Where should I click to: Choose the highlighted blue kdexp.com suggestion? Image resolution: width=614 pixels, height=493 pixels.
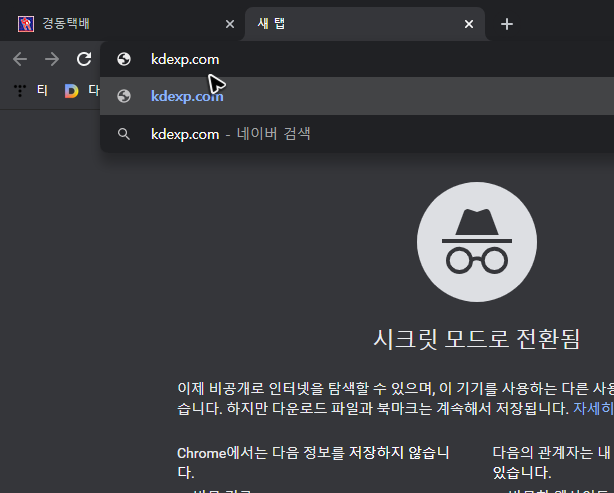click(357, 96)
